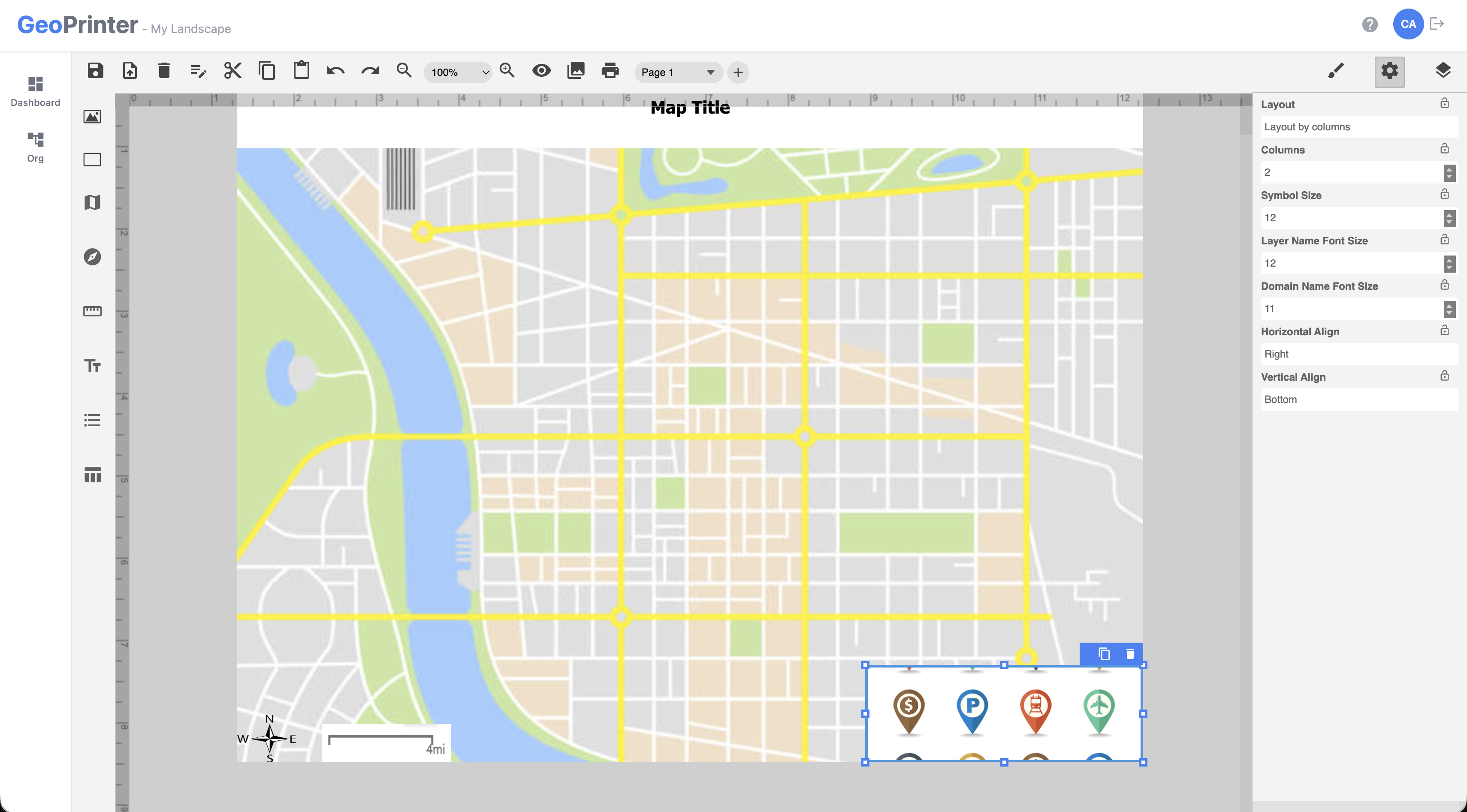Click the export file icon in toolbar

point(130,71)
